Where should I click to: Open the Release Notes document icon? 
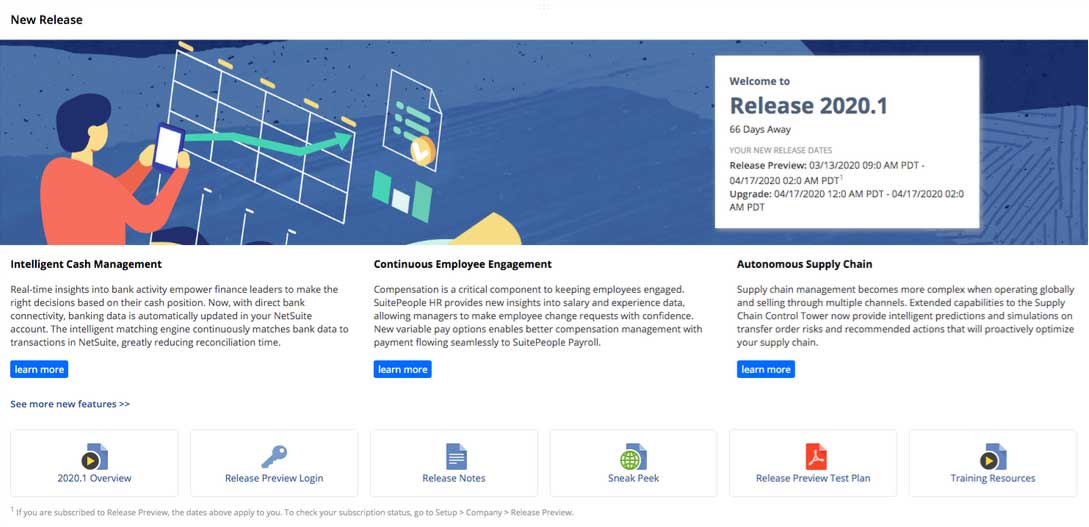pos(455,456)
